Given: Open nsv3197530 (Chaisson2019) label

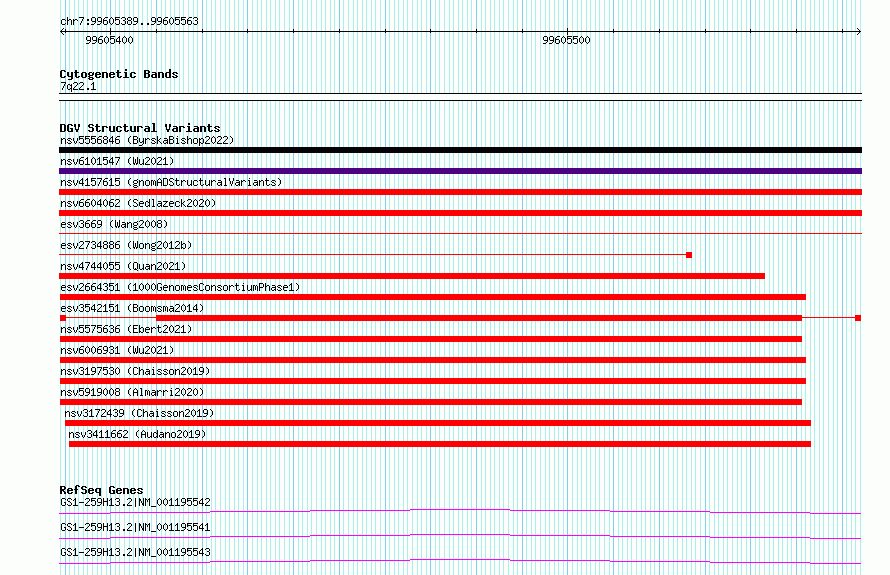Looking at the screenshot, I should point(135,371).
